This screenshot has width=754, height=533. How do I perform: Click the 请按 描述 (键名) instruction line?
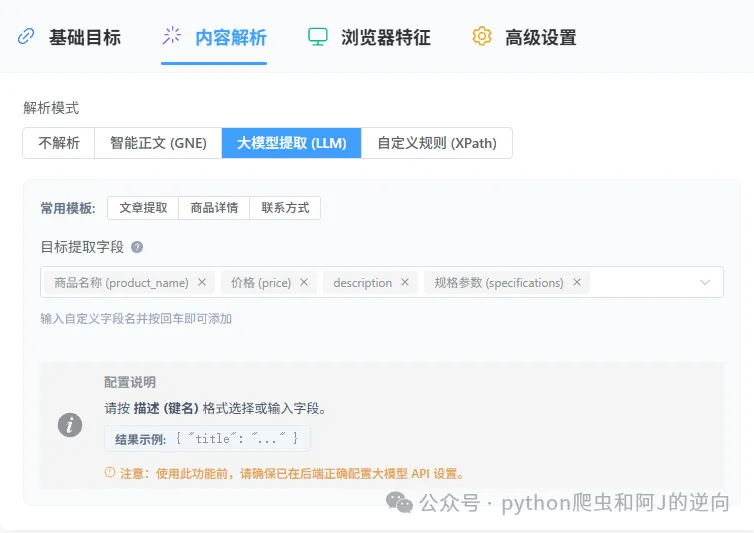(x=216, y=408)
